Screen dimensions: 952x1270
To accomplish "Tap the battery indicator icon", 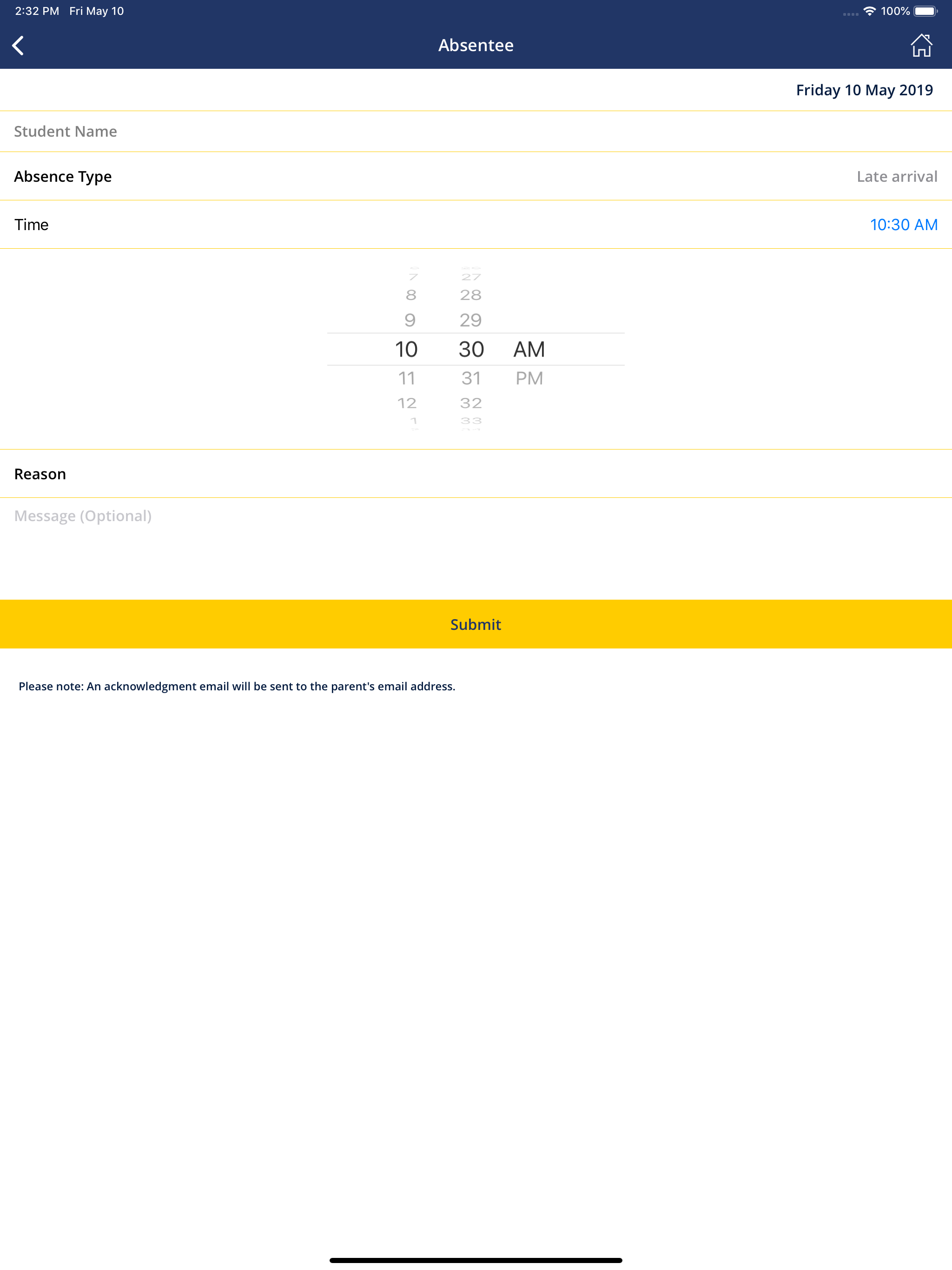I will pyautogui.click(x=926, y=12).
